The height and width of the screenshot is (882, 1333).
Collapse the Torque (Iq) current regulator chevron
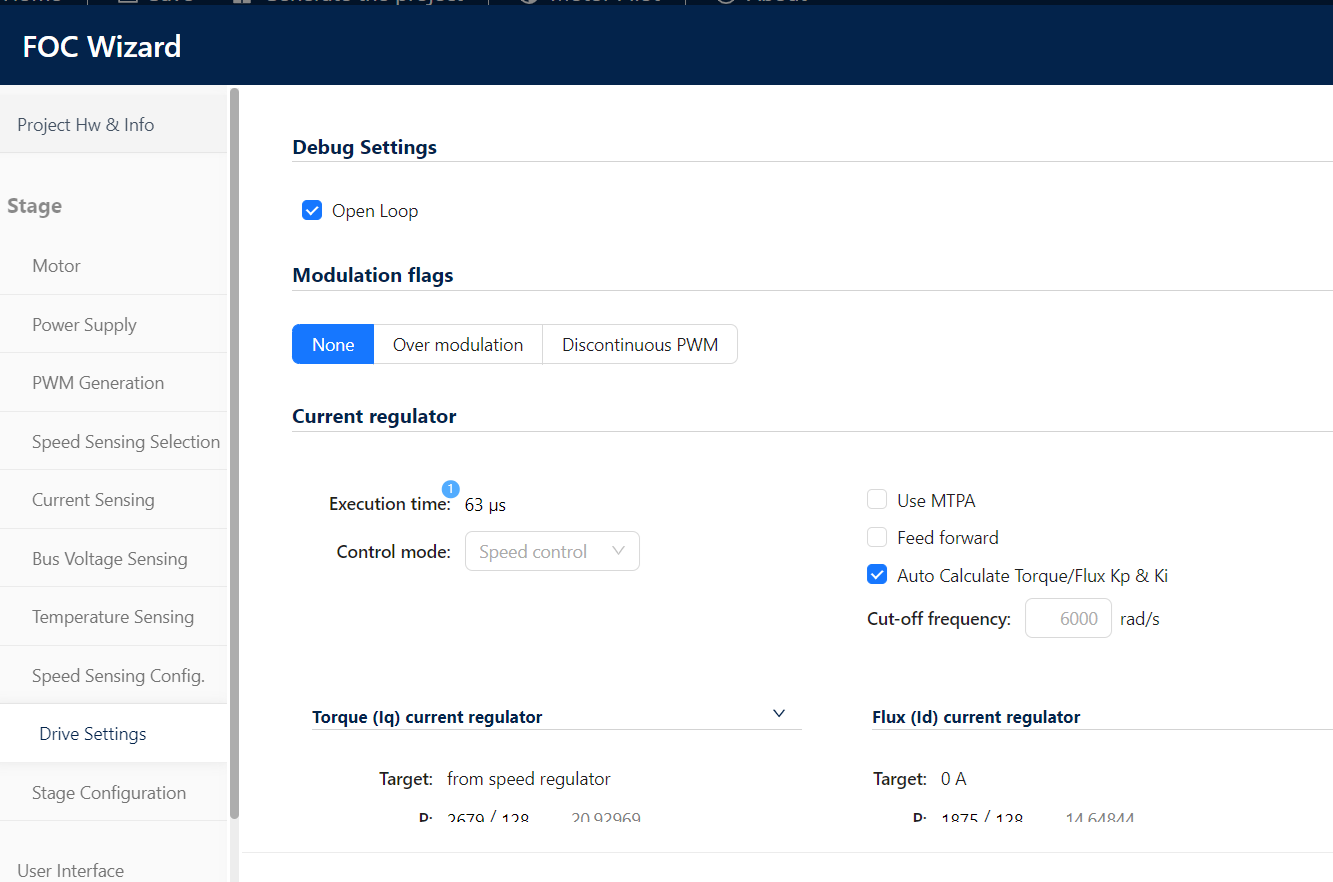coord(779,714)
